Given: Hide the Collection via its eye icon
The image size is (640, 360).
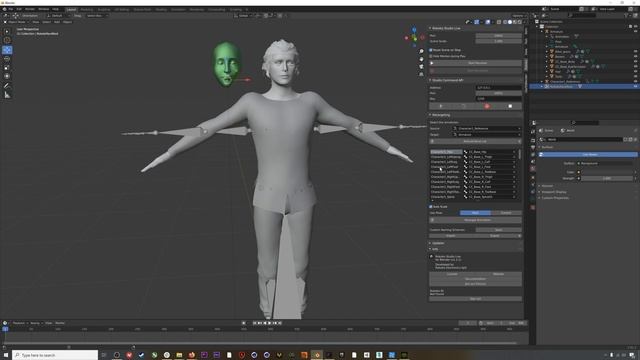Looking at the screenshot, I should [636, 27].
